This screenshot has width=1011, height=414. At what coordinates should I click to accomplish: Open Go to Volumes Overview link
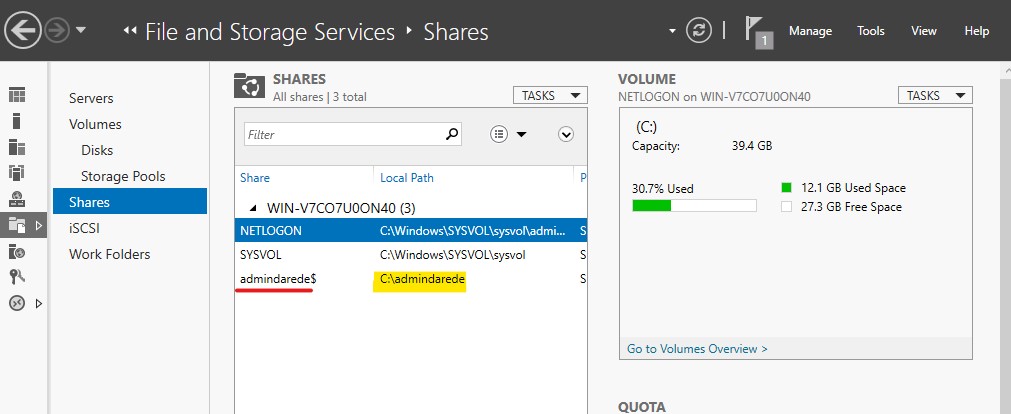[x=697, y=349]
